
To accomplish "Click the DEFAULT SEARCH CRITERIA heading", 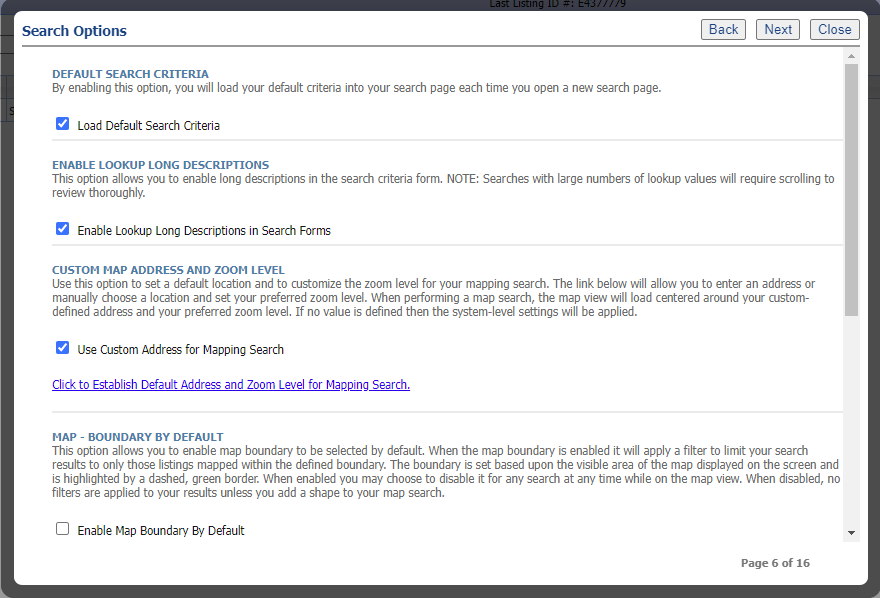I will click(130, 74).
